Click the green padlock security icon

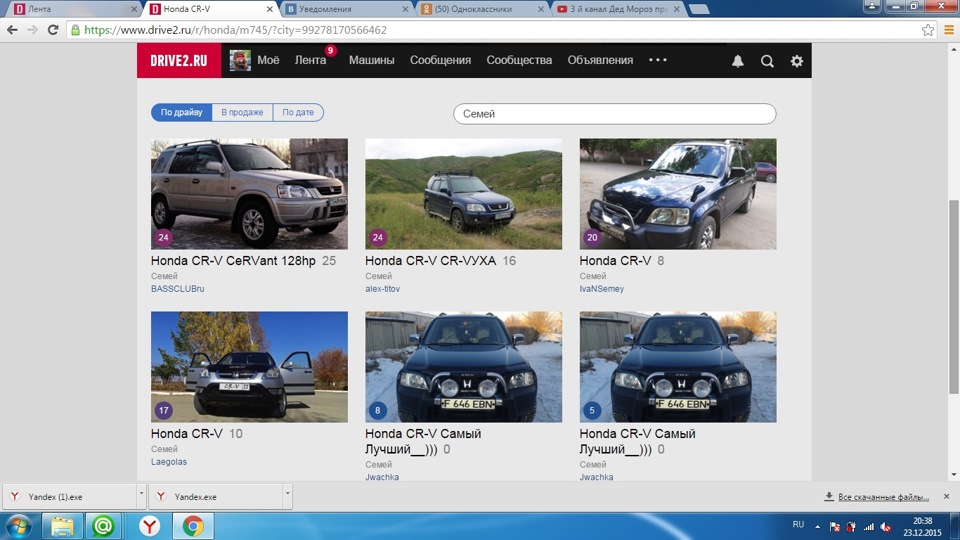[75, 29]
